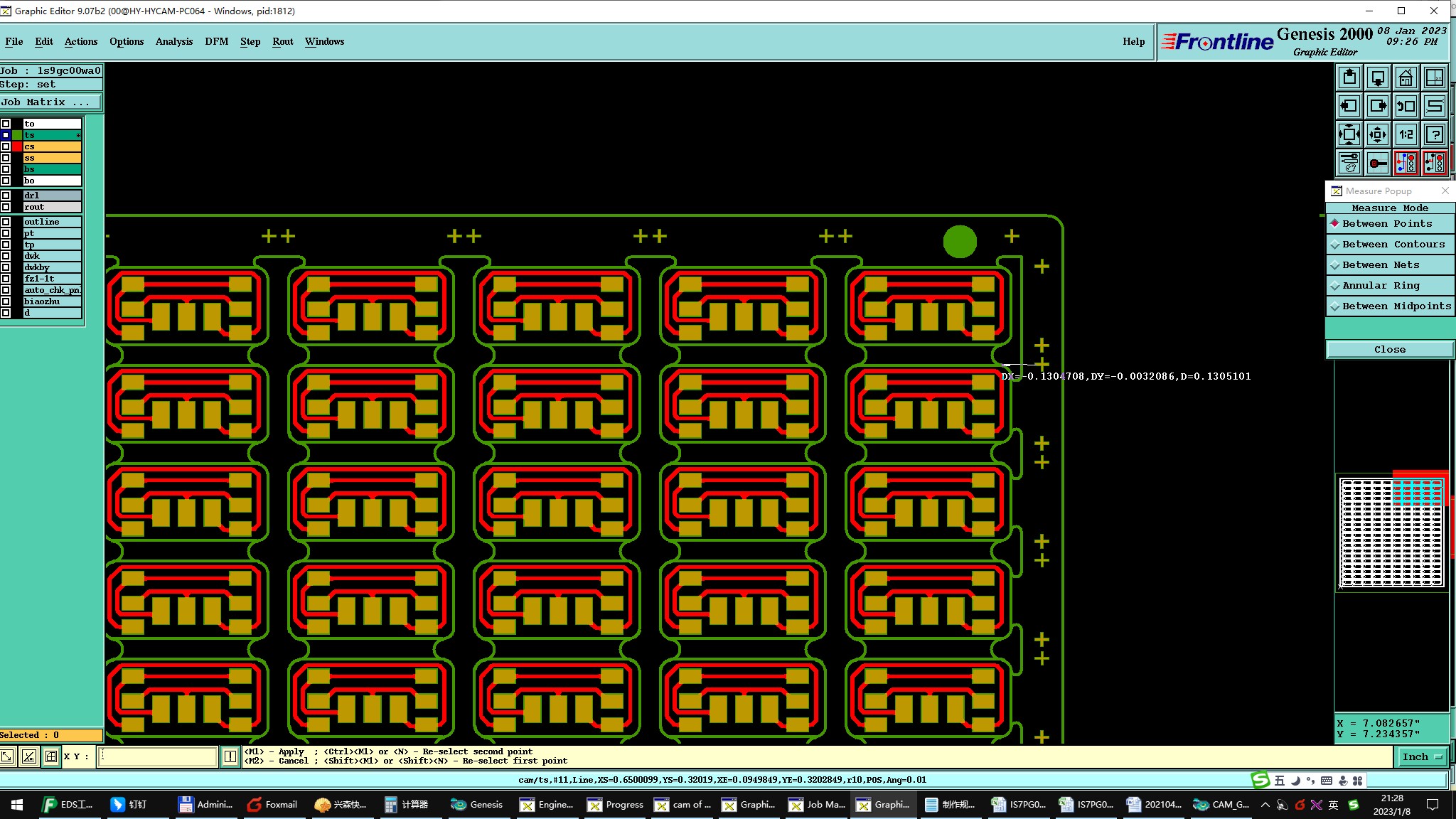
Task: Click the X Y coordinate input field
Action: click(158, 756)
